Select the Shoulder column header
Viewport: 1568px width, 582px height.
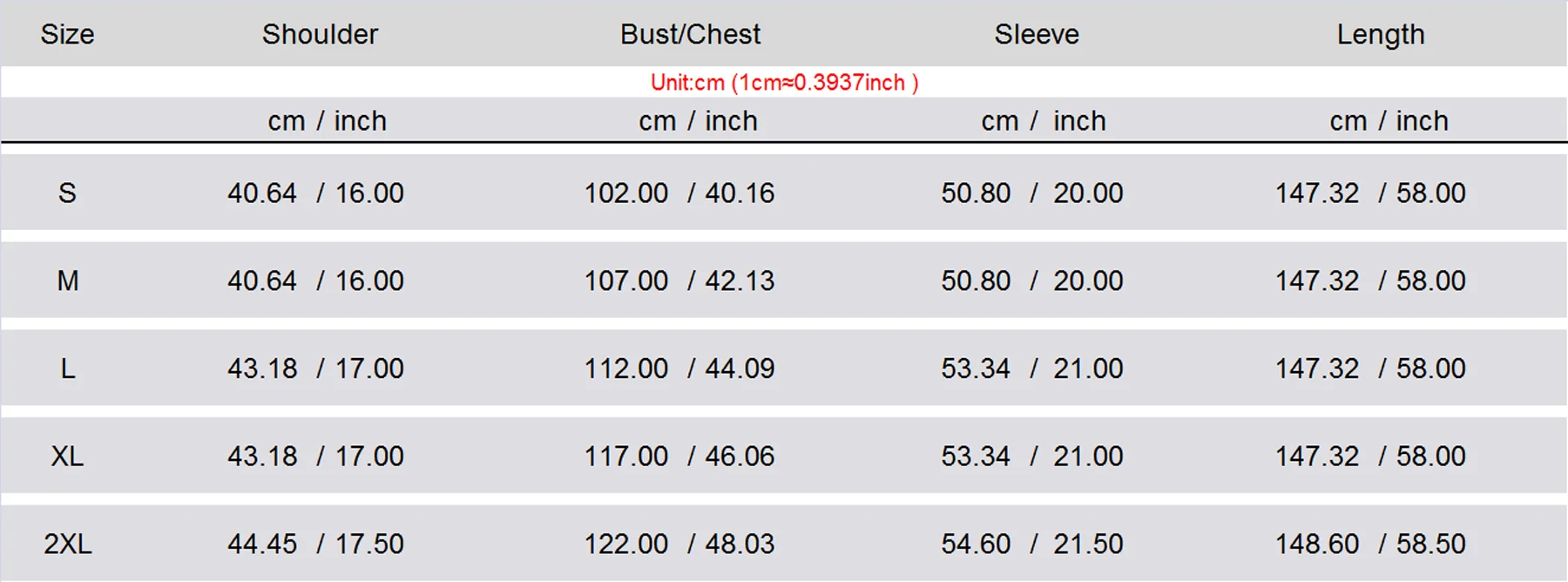tap(320, 34)
